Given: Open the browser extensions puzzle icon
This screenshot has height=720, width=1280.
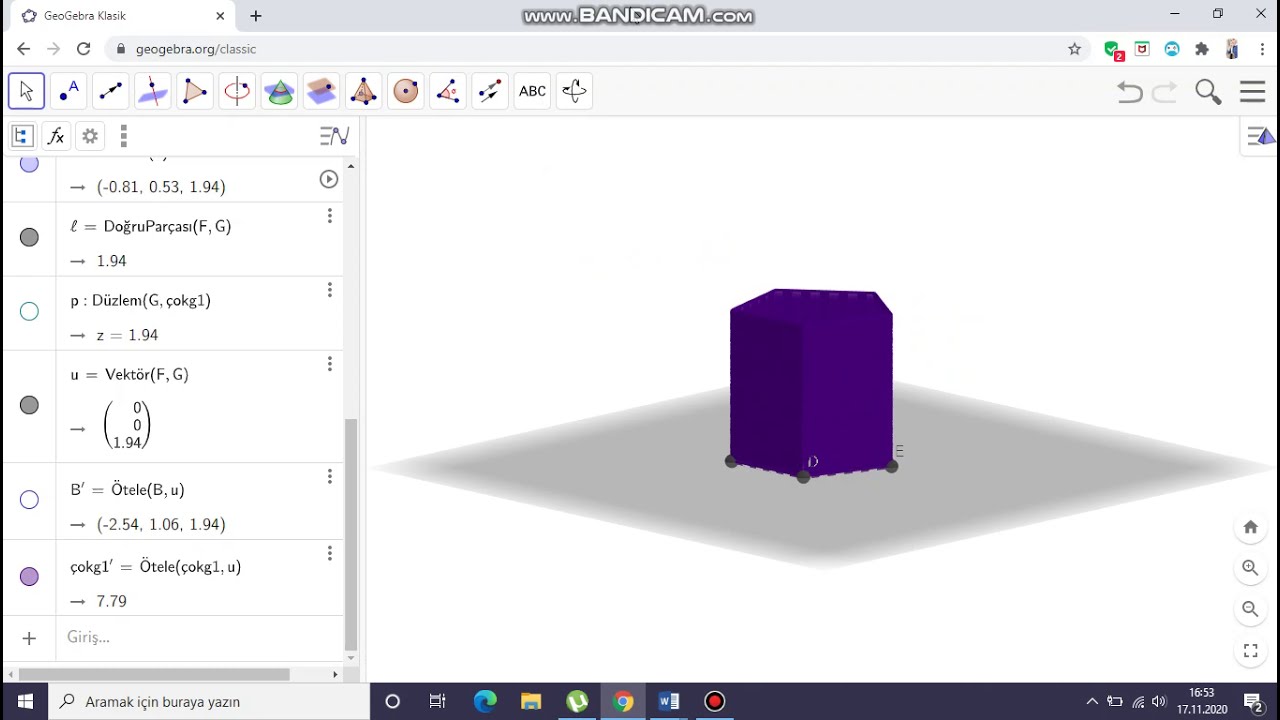Looking at the screenshot, I should 1202,49.
